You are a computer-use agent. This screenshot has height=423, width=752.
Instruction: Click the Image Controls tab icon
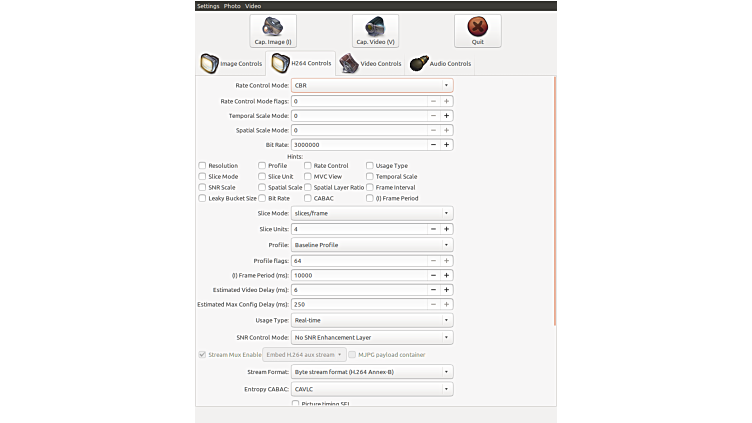[x=209, y=63]
